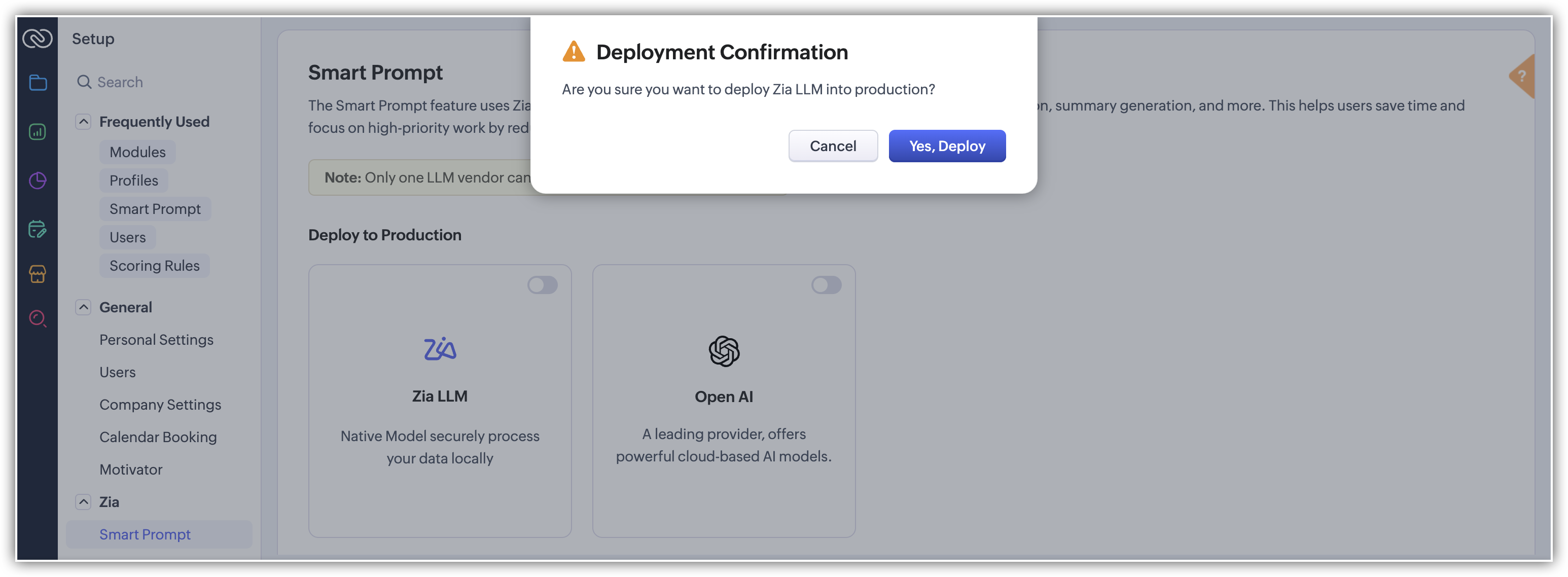Image resolution: width=1568 pixels, height=577 pixels.
Task: Toggle the Zia LLM deployment switch
Action: [542, 285]
